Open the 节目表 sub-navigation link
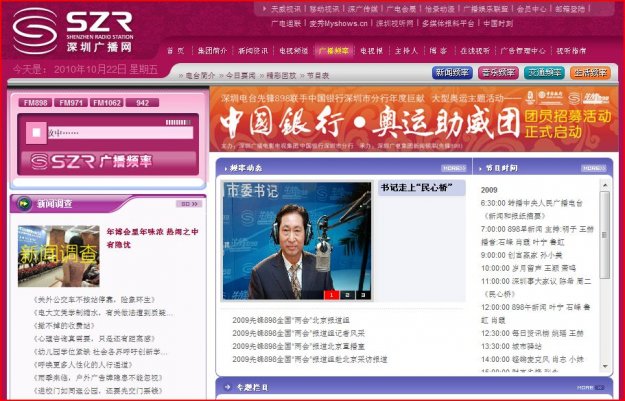 [318, 75]
